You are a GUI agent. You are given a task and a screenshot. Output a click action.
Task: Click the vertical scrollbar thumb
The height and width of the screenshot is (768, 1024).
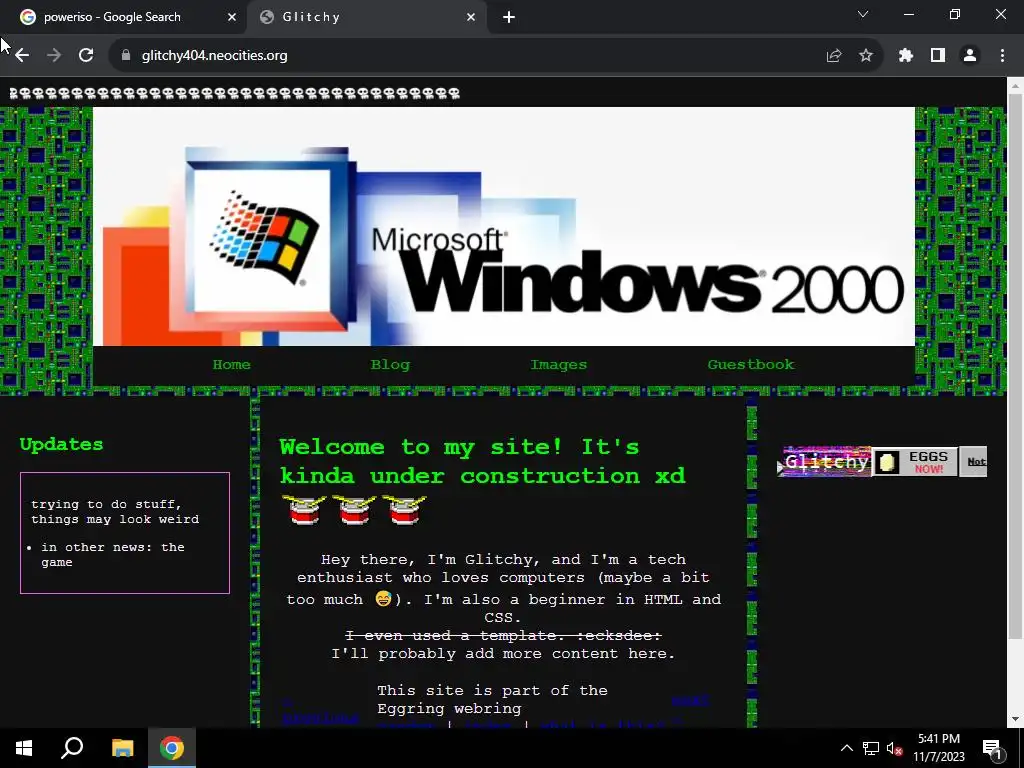[x=1015, y=366]
